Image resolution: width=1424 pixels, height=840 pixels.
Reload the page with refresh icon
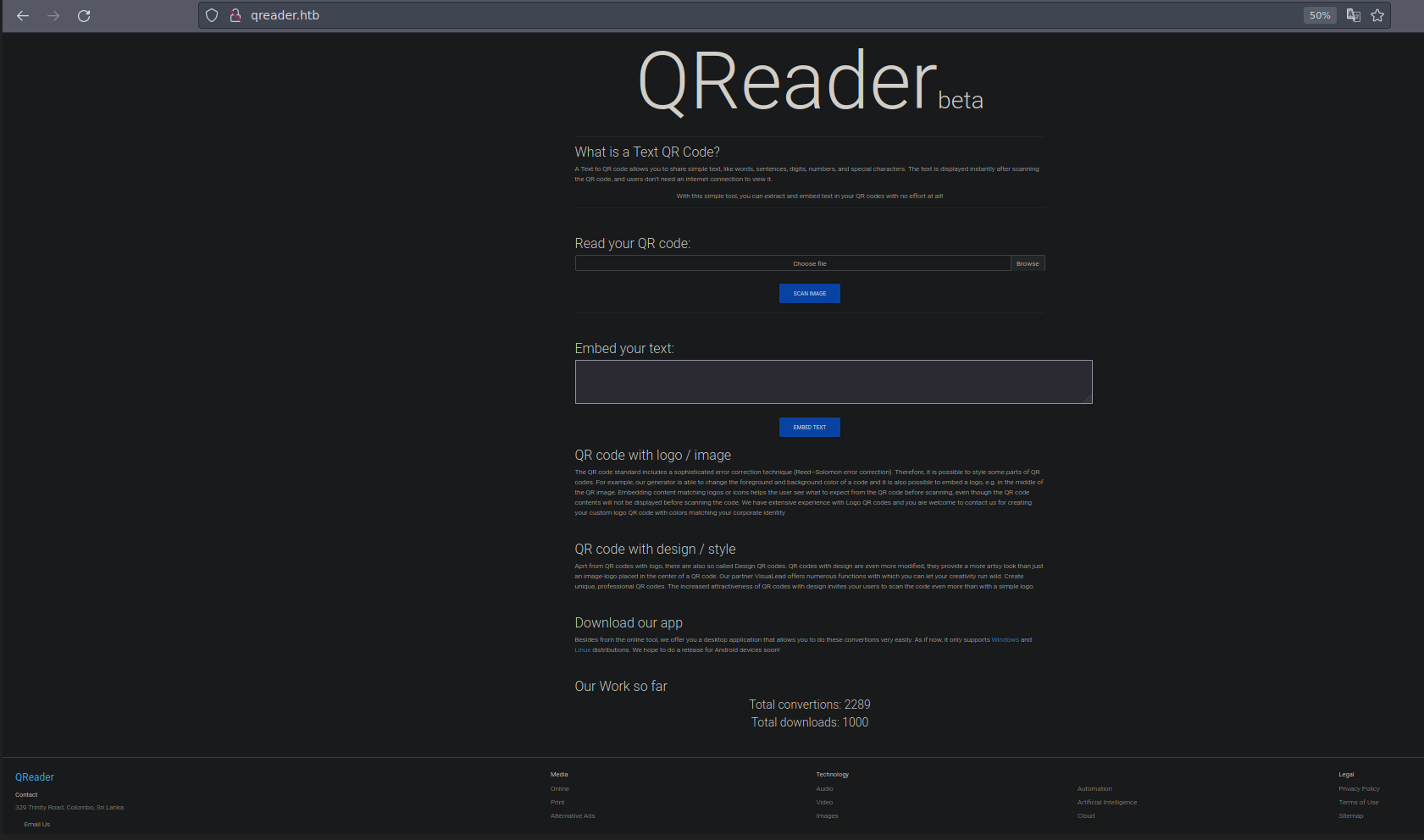coord(84,15)
